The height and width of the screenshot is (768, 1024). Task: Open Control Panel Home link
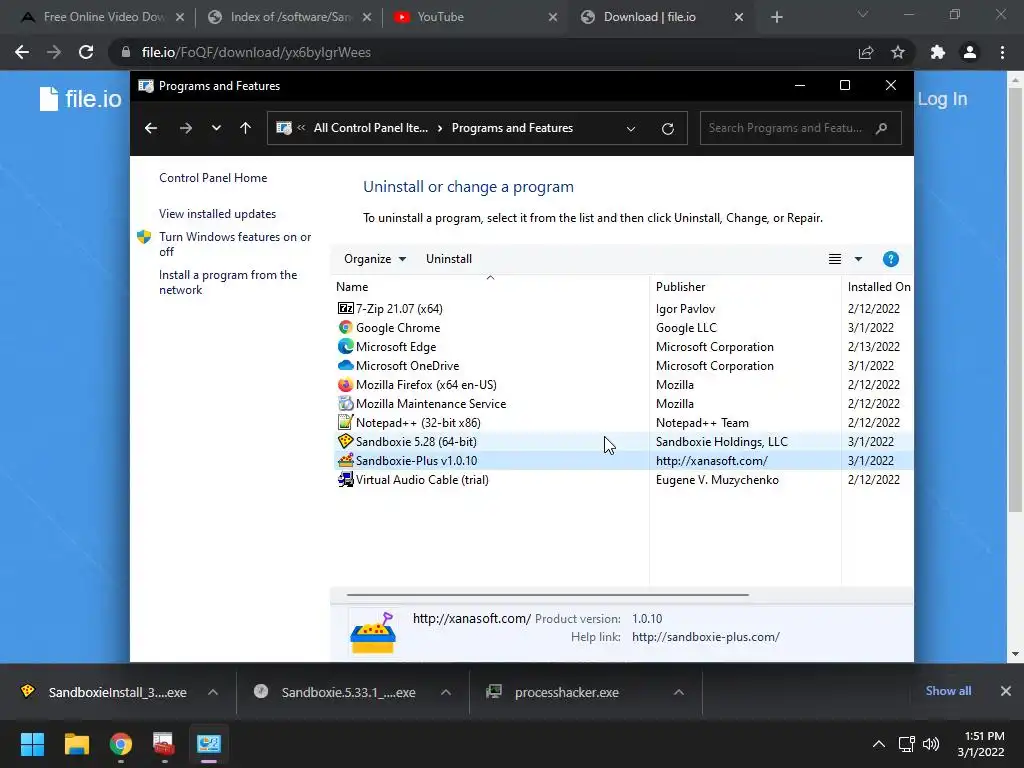(x=213, y=178)
